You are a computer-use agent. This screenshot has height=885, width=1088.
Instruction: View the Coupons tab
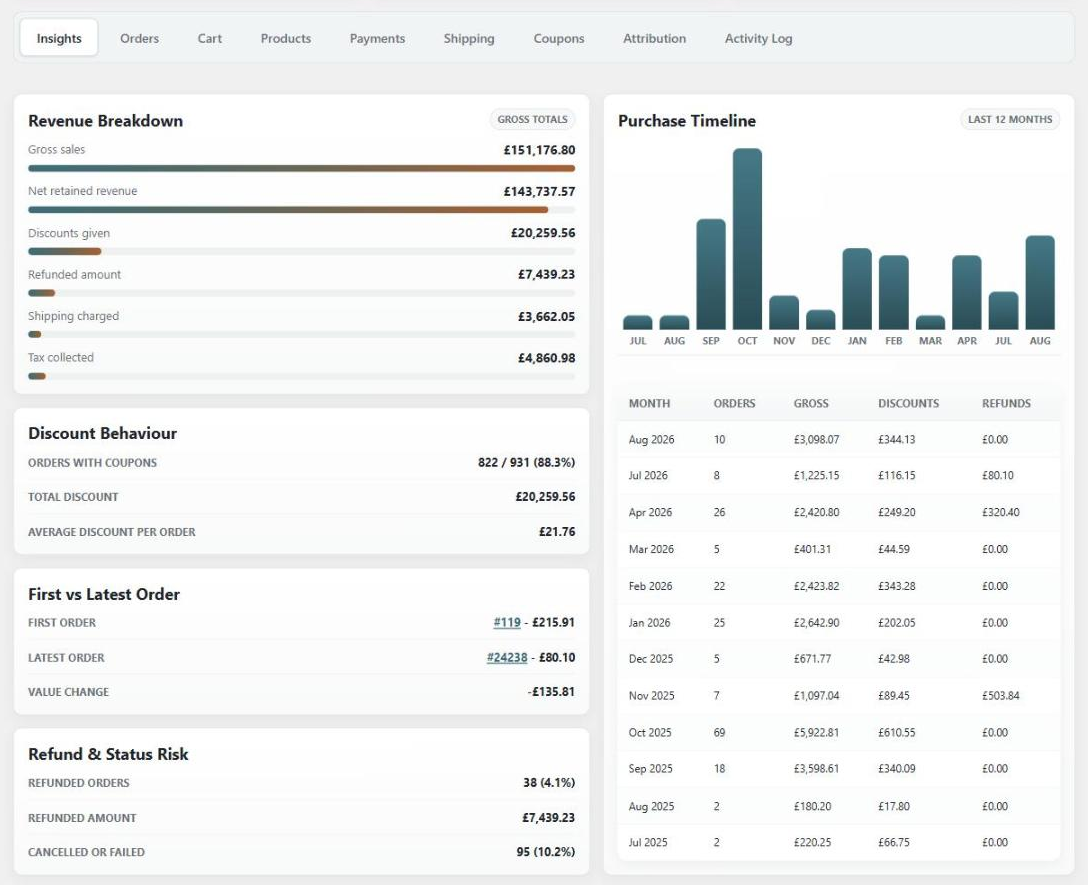pos(559,38)
